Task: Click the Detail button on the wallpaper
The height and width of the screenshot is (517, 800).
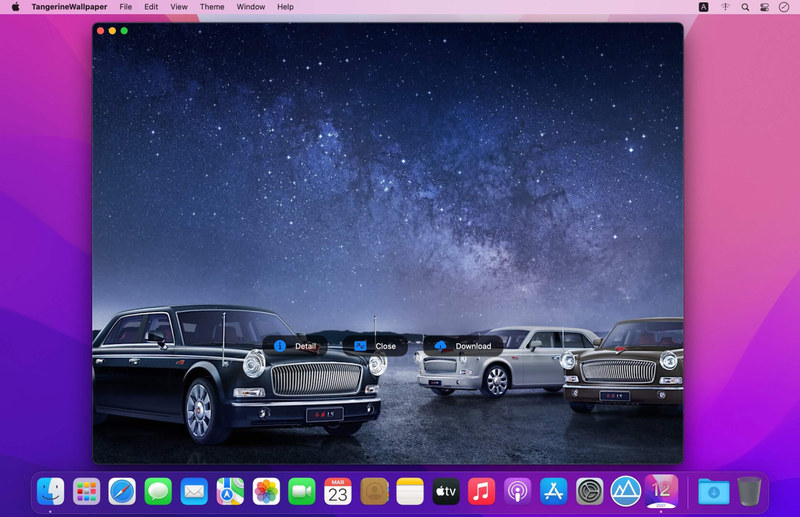Action: click(x=295, y=346)
